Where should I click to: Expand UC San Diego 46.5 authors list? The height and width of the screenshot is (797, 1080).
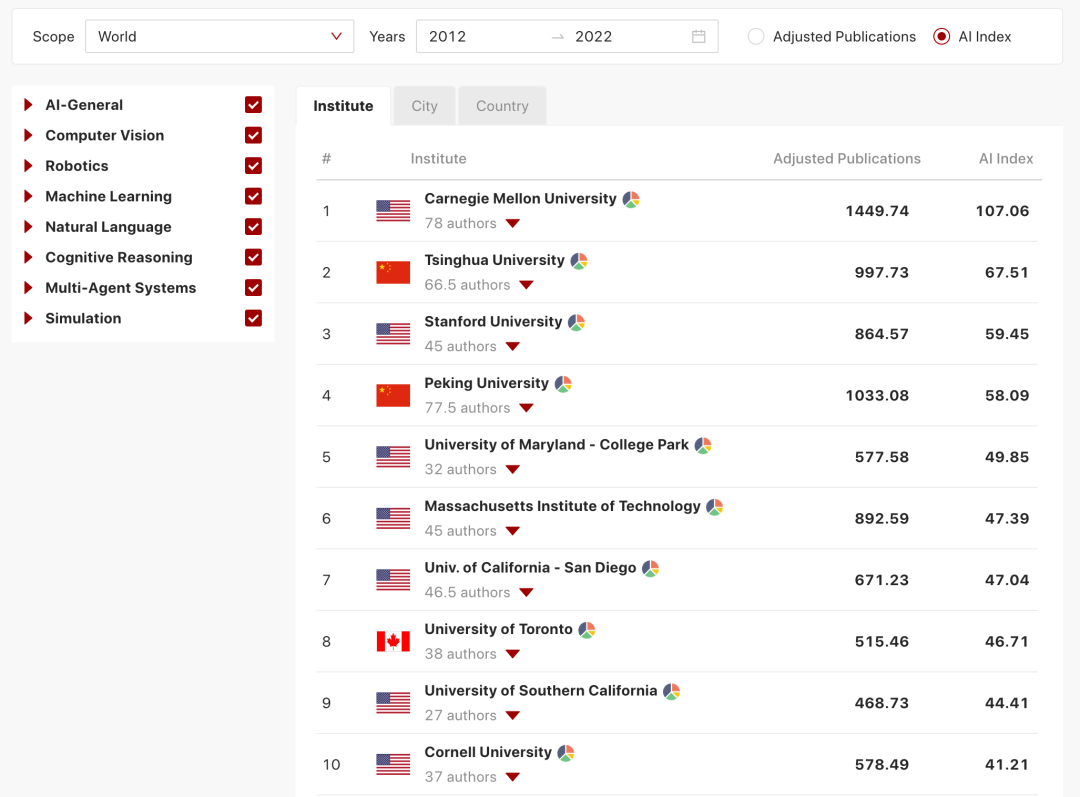(526, 592)
